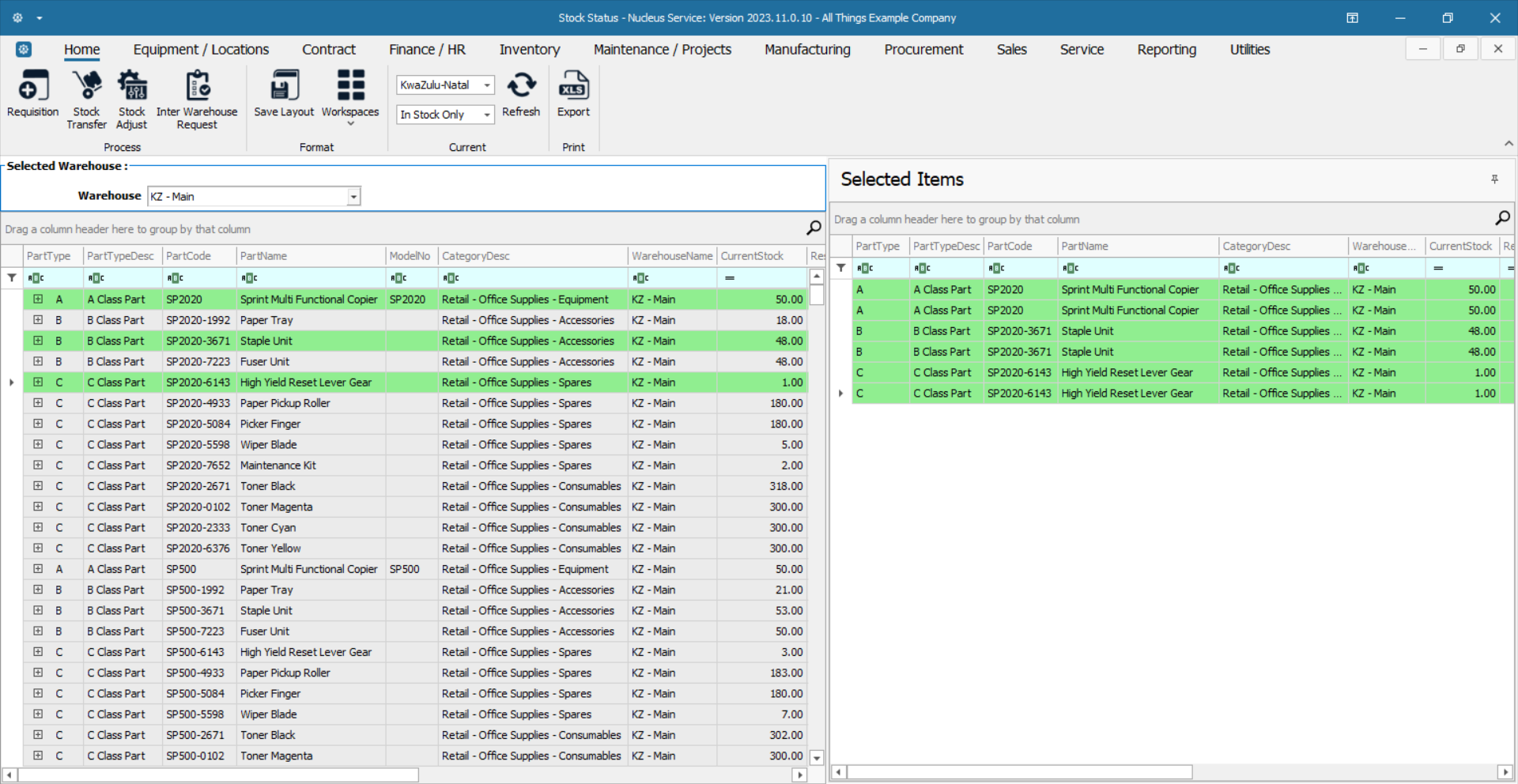Open search in the Selected Items panel

point(1502,218)
